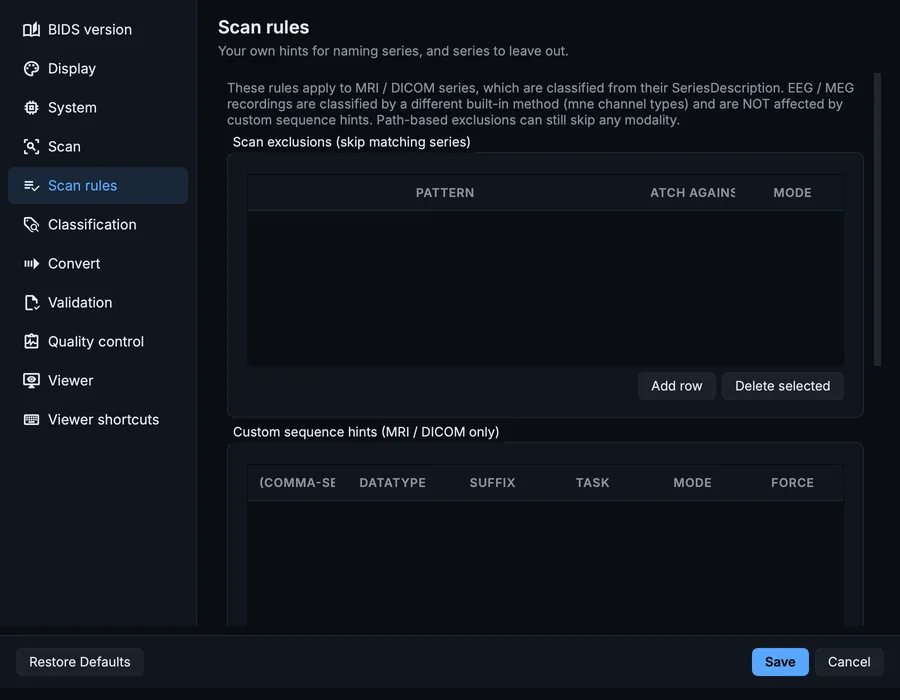Click MODE header in sequence hints table
The height and width of the screenshot is (700, 900).
(x=692, y=483)
